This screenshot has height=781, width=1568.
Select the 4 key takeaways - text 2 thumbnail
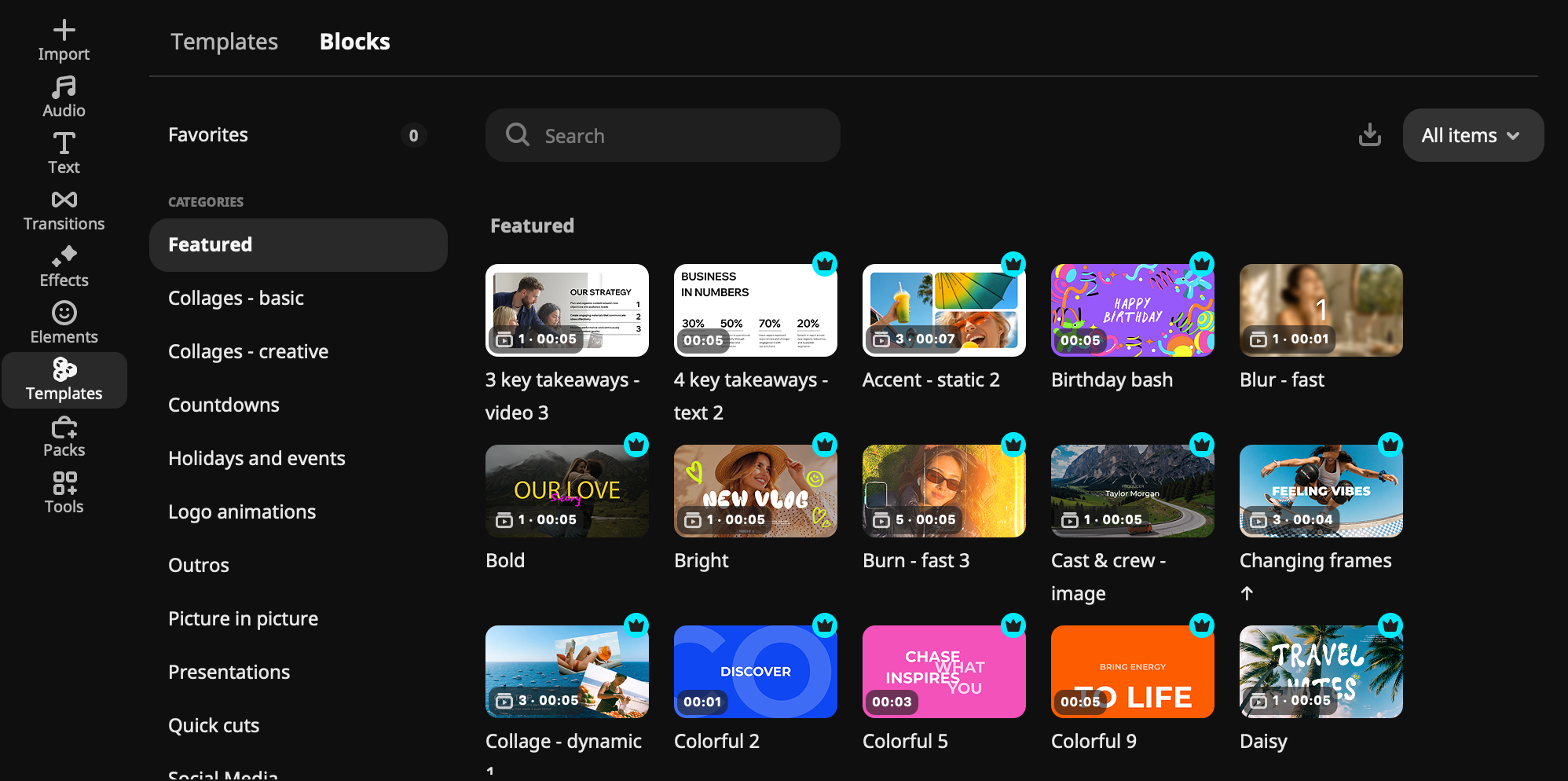click(756, 310)
